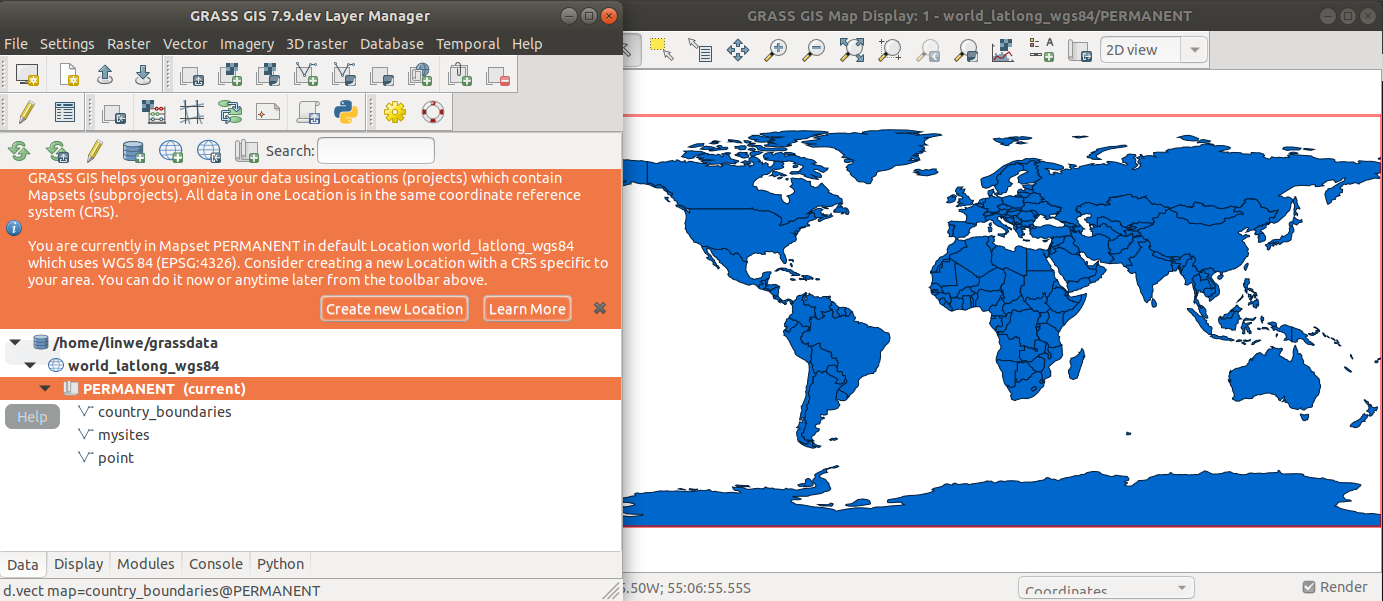
Task: Open the GRASS manual lifebuoy icon
Action: [x=432, y=112]
